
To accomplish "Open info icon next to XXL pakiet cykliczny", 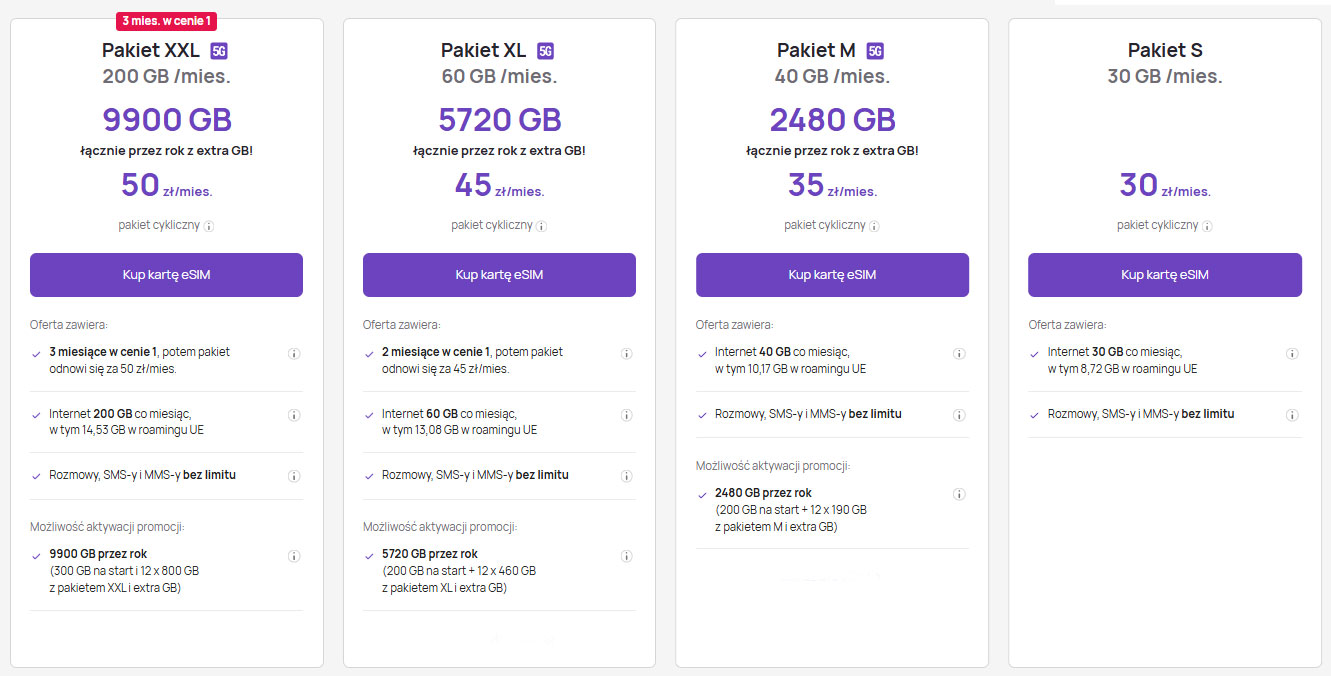I will [209, 226].
